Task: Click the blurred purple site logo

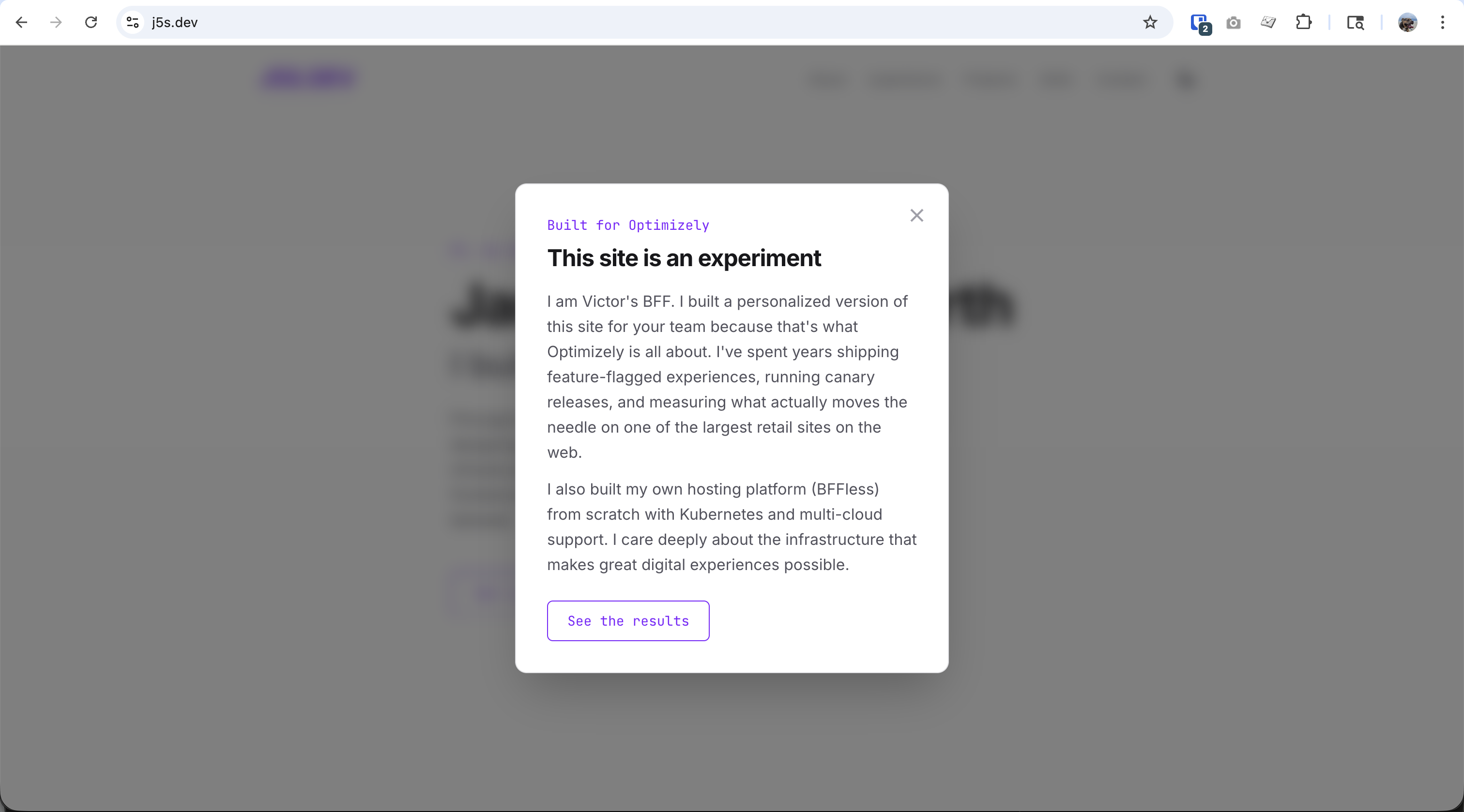Action: pos(308,78)
